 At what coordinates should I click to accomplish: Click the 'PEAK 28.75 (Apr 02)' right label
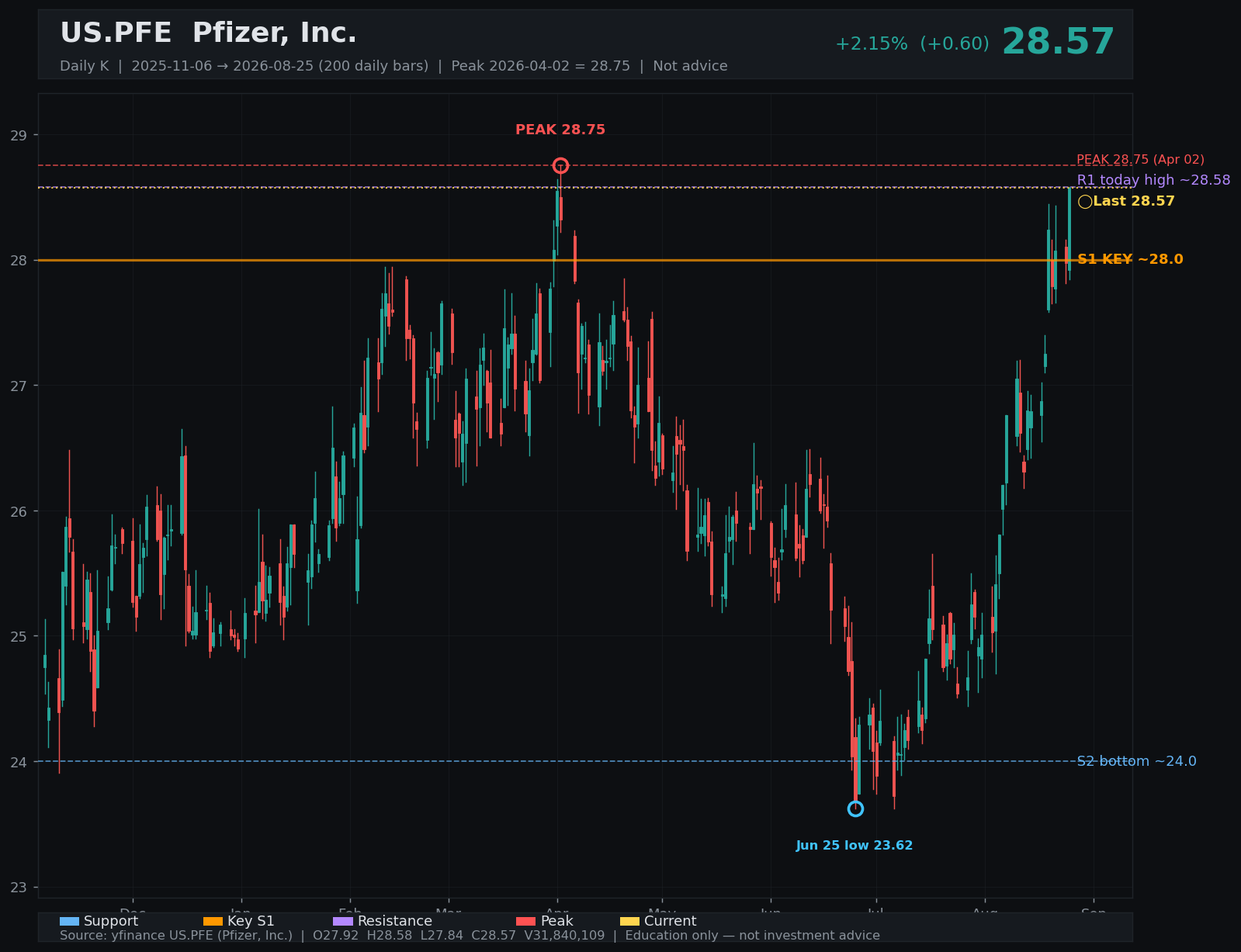click(1140, 160)
